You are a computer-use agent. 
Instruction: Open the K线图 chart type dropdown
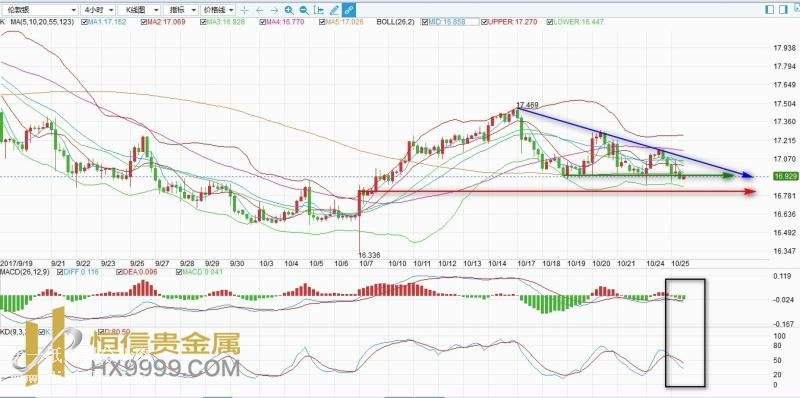pos(139,10)
